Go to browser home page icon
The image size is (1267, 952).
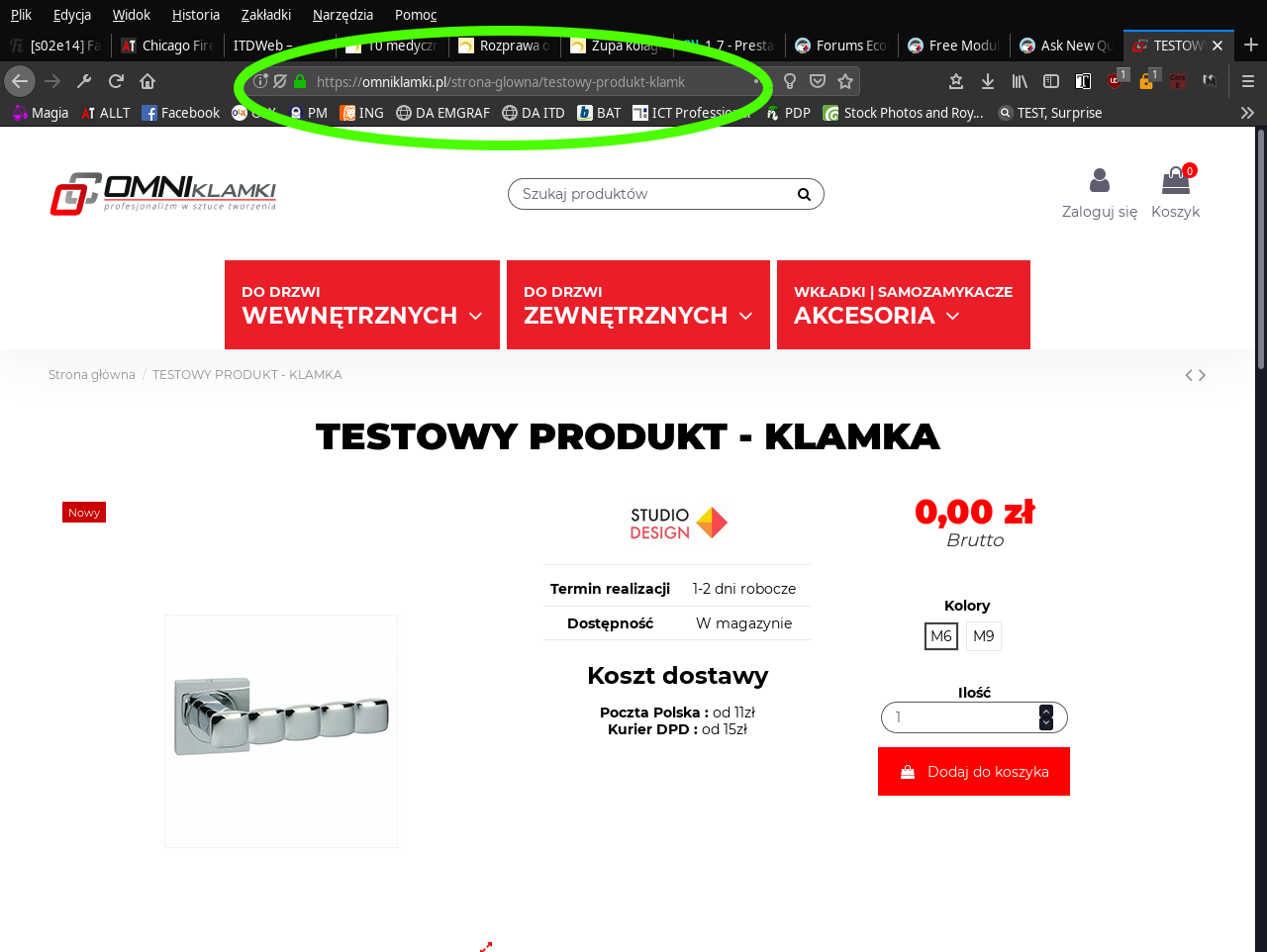(147, 81)
